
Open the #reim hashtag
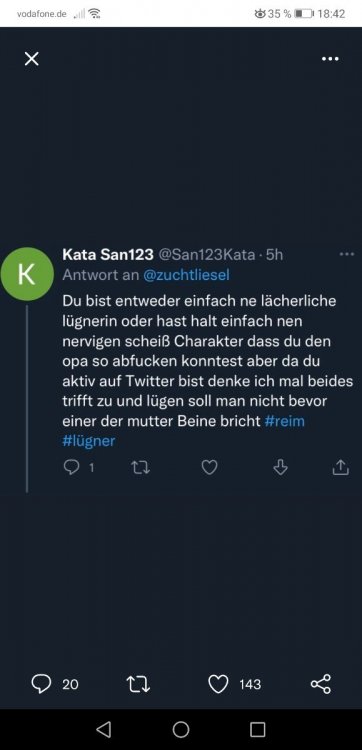[284, 421]
